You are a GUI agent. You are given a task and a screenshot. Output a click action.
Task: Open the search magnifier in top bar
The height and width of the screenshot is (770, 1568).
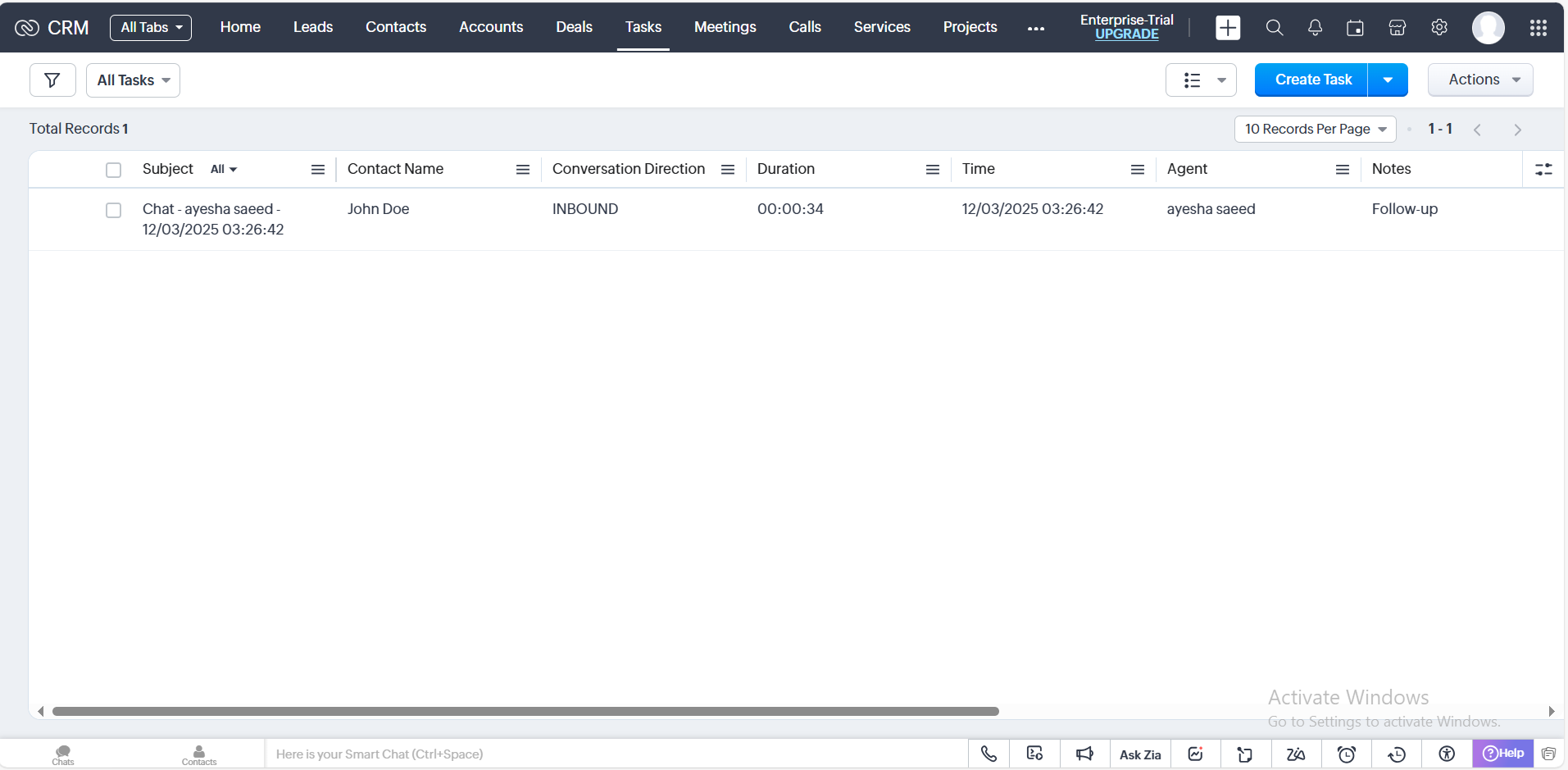tap(1274, 28)
